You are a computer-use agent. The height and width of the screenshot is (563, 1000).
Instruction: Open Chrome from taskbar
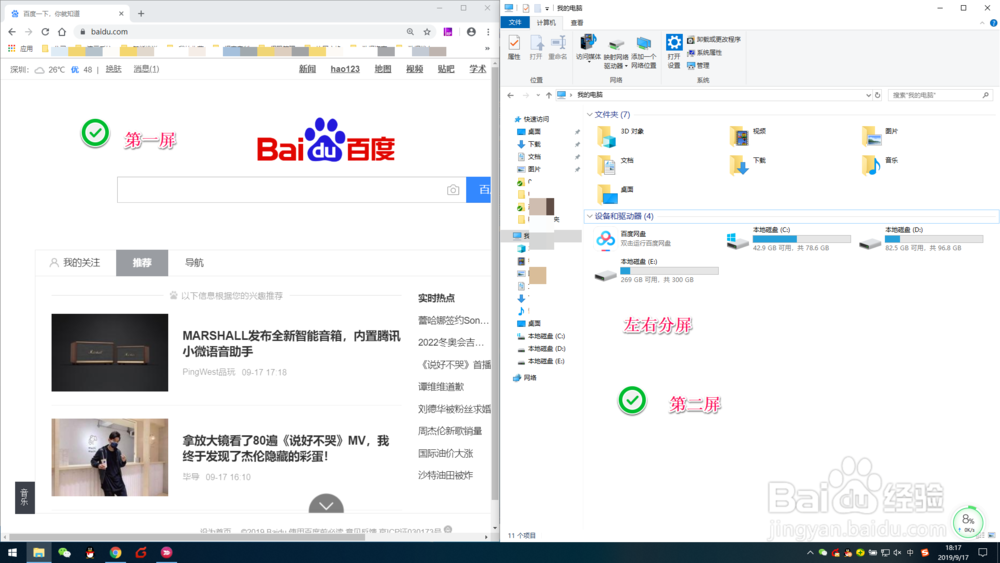point(115,553)
